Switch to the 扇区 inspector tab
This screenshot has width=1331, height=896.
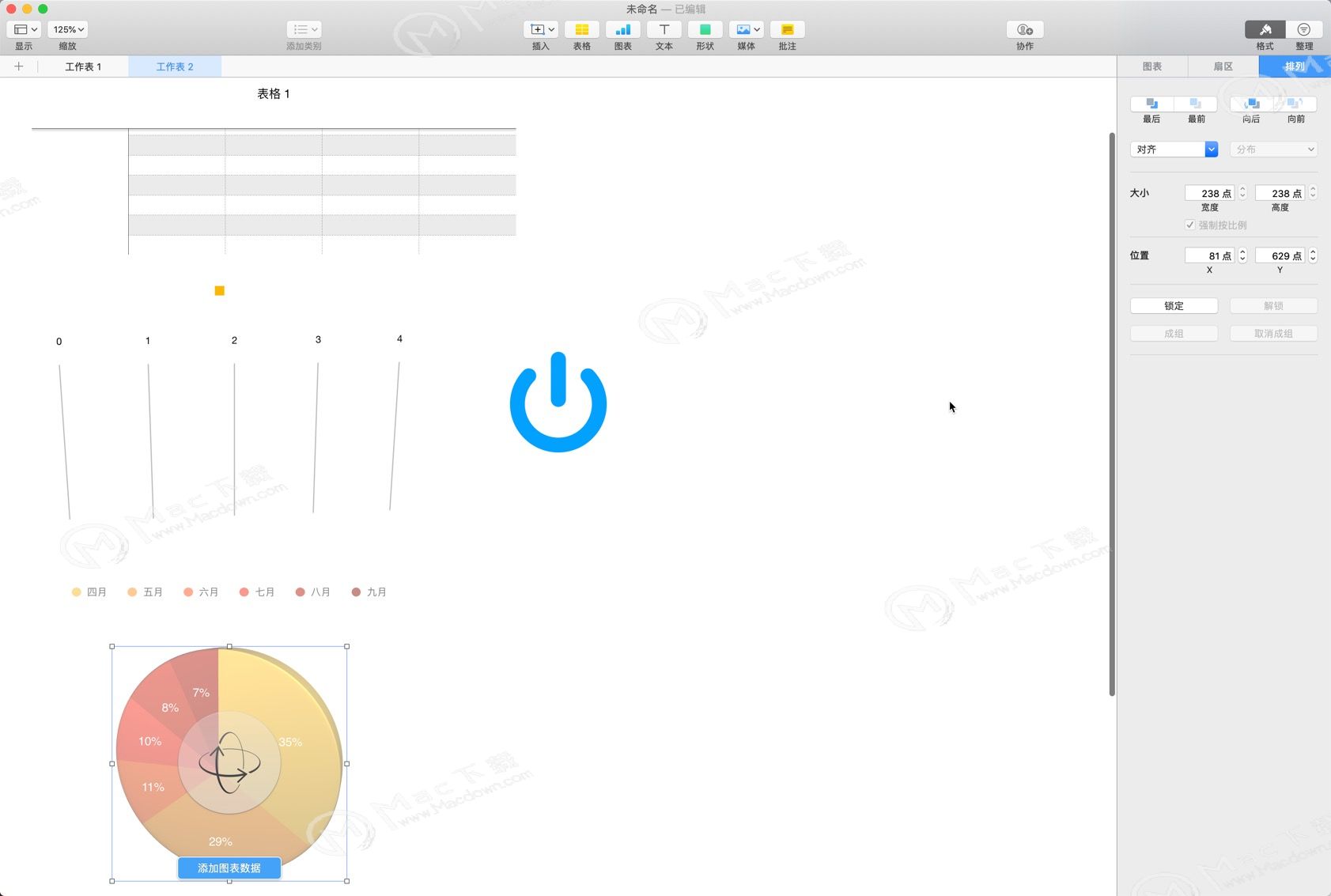[x=1223, y=67]
